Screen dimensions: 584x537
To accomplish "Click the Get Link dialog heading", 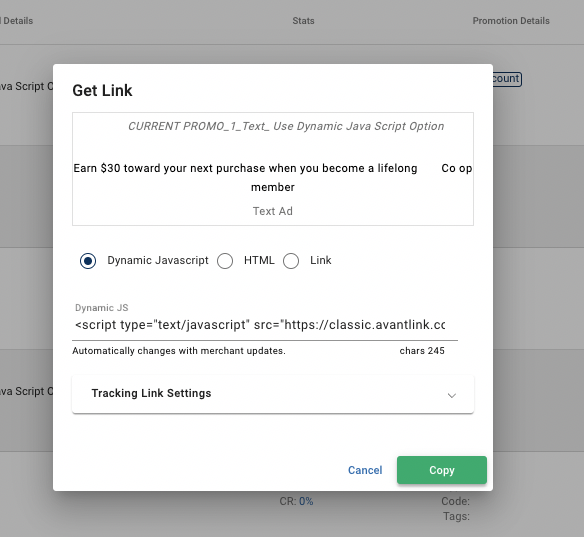I will pos(102,90).
